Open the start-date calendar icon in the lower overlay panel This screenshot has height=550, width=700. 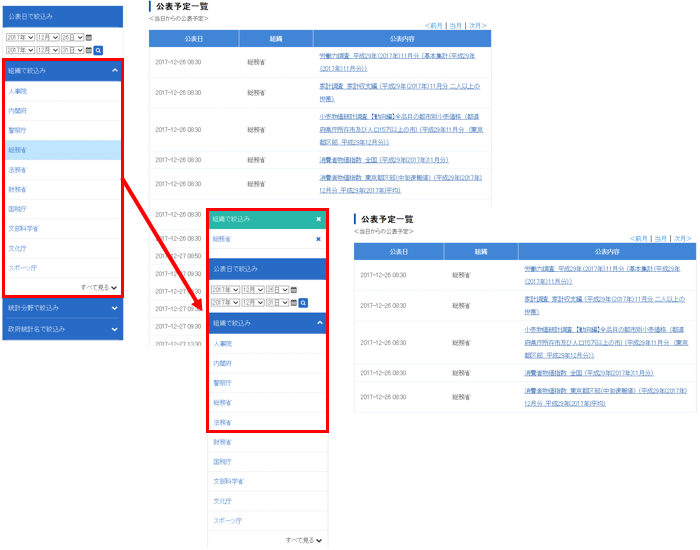pos(294,290)
